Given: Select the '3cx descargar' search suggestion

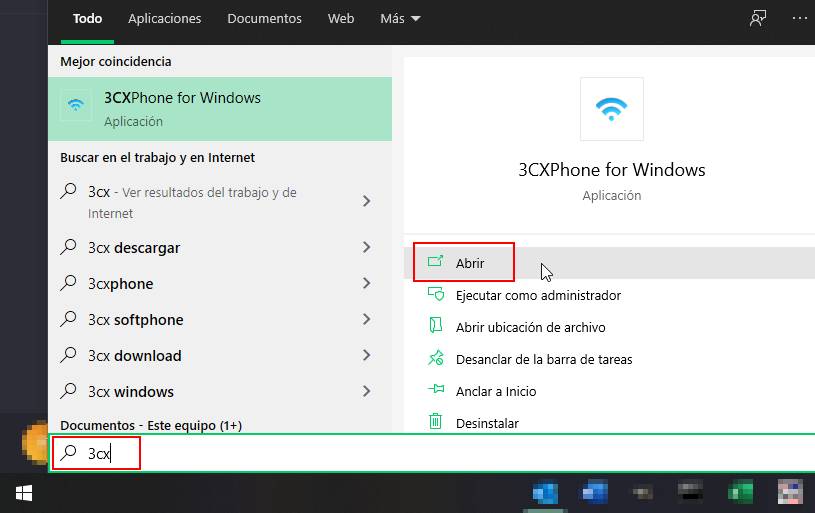Looking at the screenshot, I should (x=220, y=247).
